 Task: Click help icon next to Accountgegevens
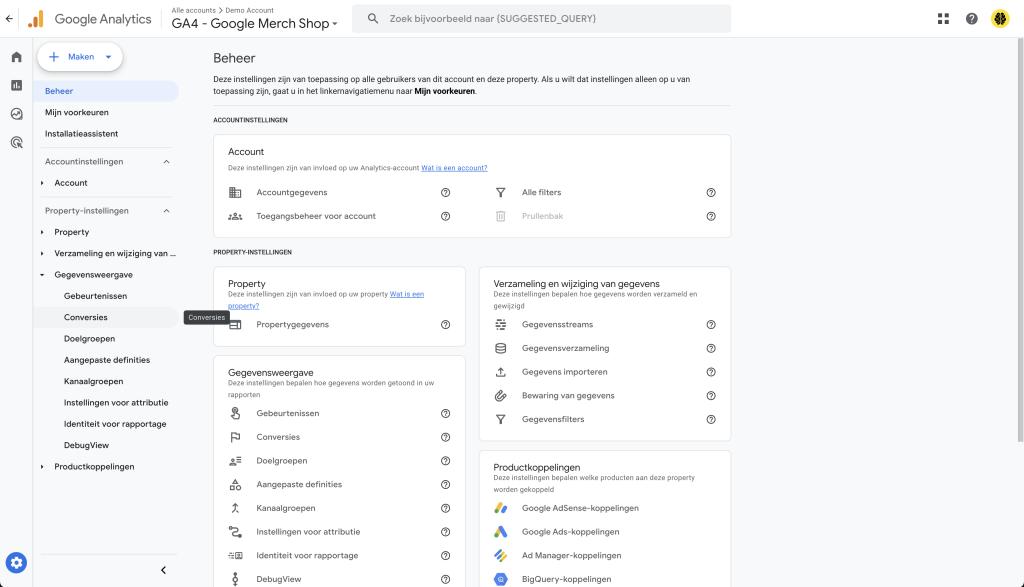(445, 193)
